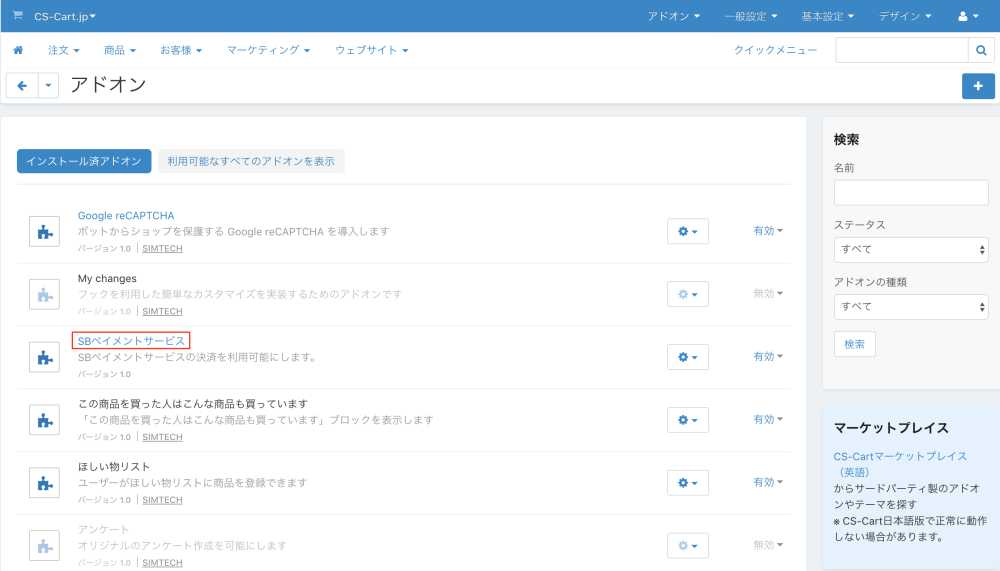Click SIMTECH link under Google reCAPTCHA
The height and width of the screenshot is (571, 1000).
162,248
